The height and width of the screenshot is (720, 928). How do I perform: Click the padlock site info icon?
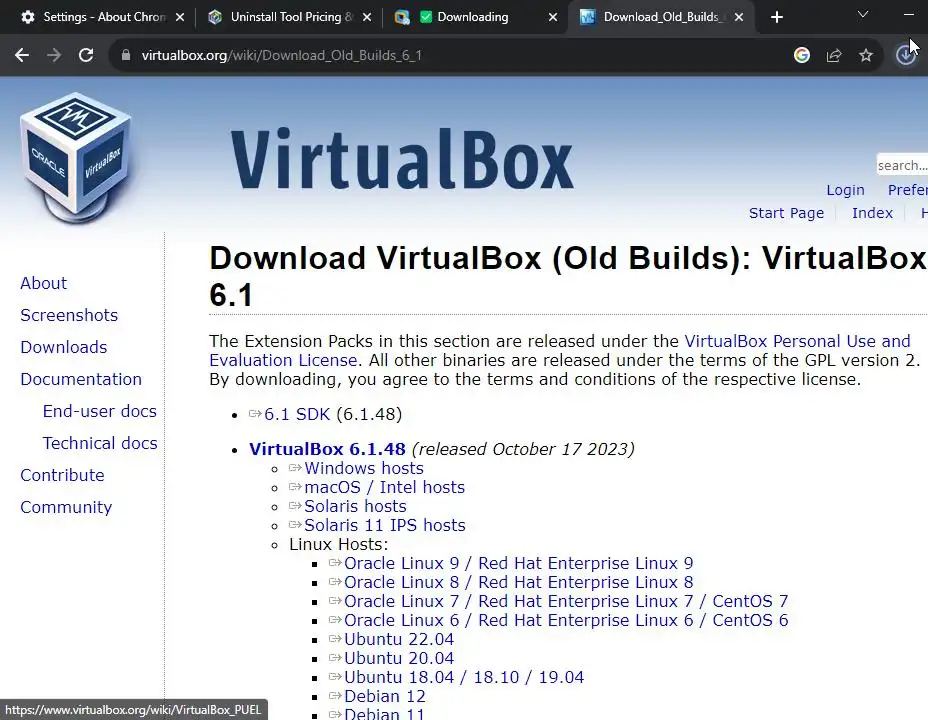tap(125, 55)
